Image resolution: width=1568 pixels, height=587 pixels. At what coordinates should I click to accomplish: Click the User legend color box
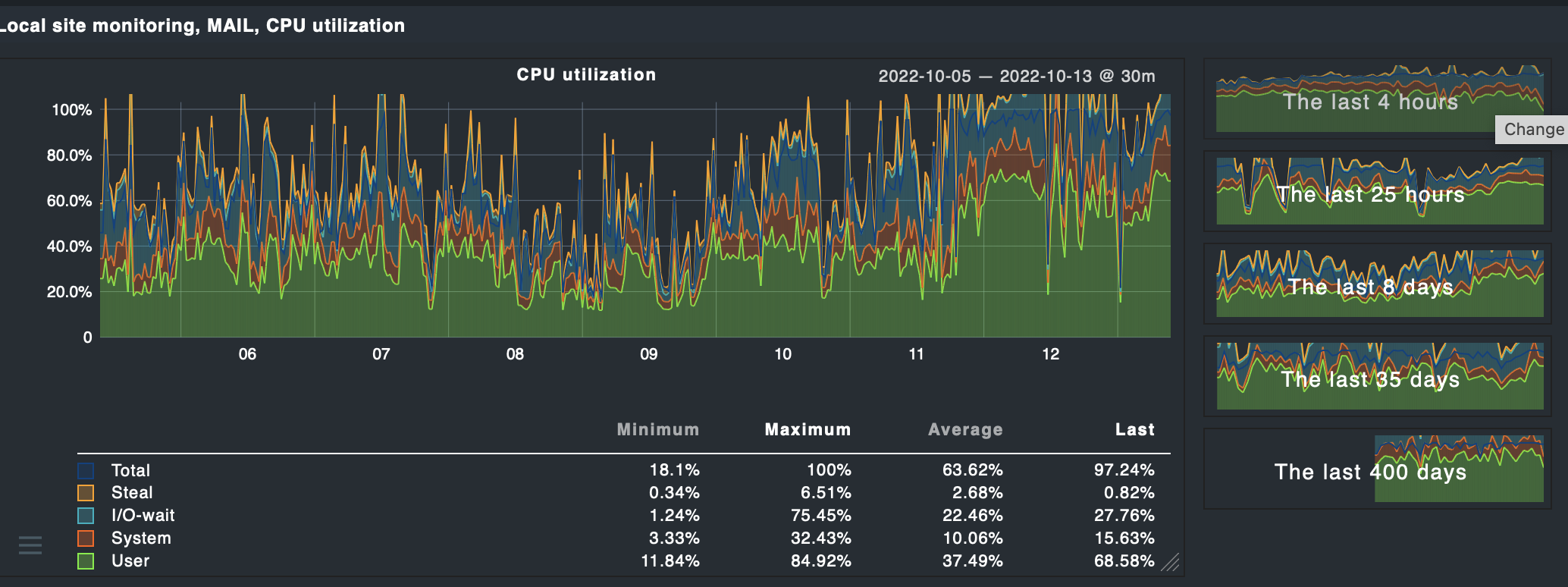pyautogui.click(x=86, y=561)
